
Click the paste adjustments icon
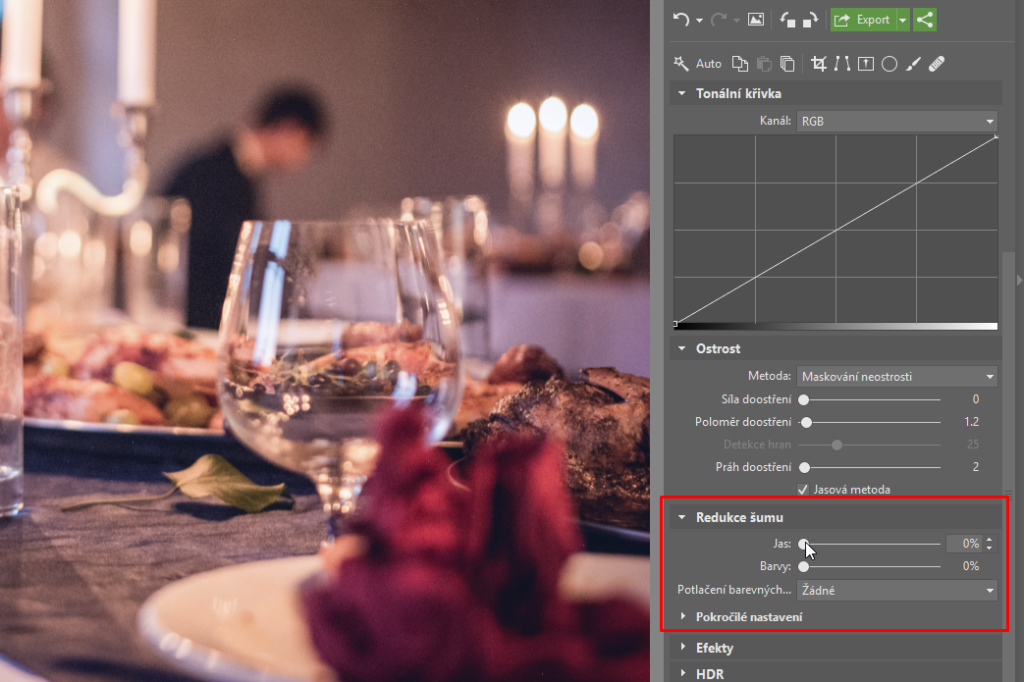(763, 63)
